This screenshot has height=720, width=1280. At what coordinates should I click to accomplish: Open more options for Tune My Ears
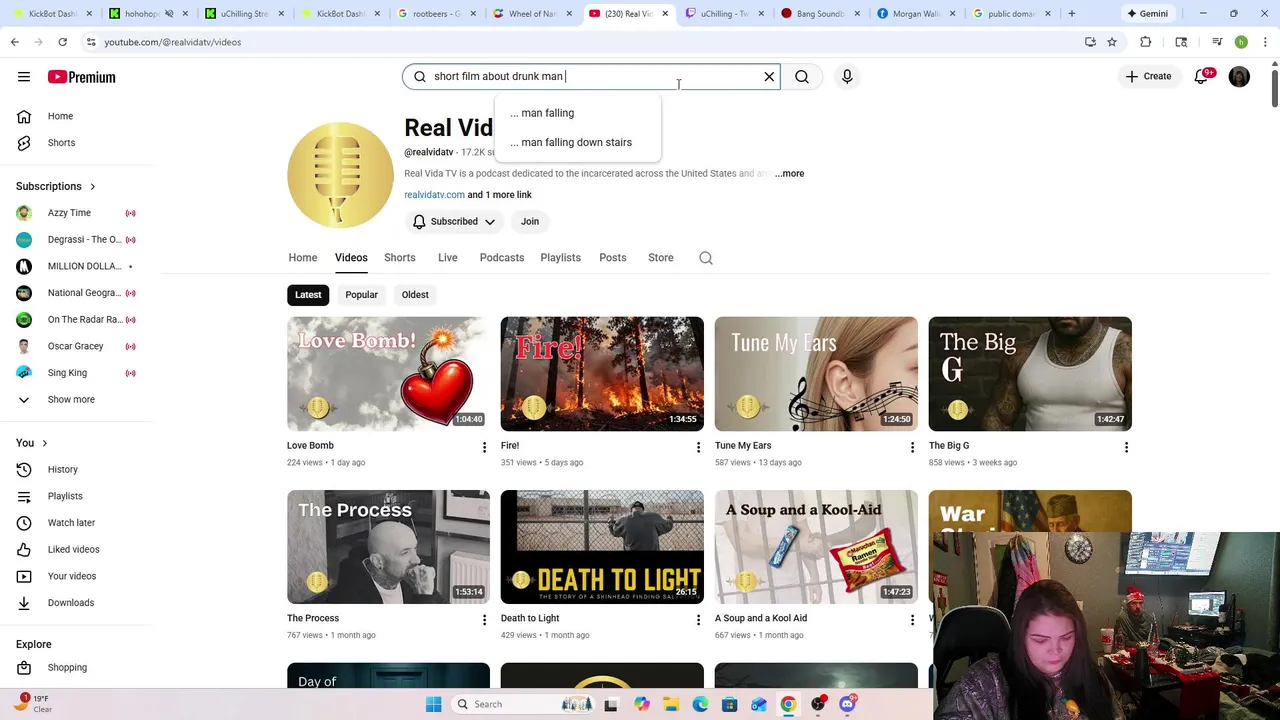click(912, 447)
